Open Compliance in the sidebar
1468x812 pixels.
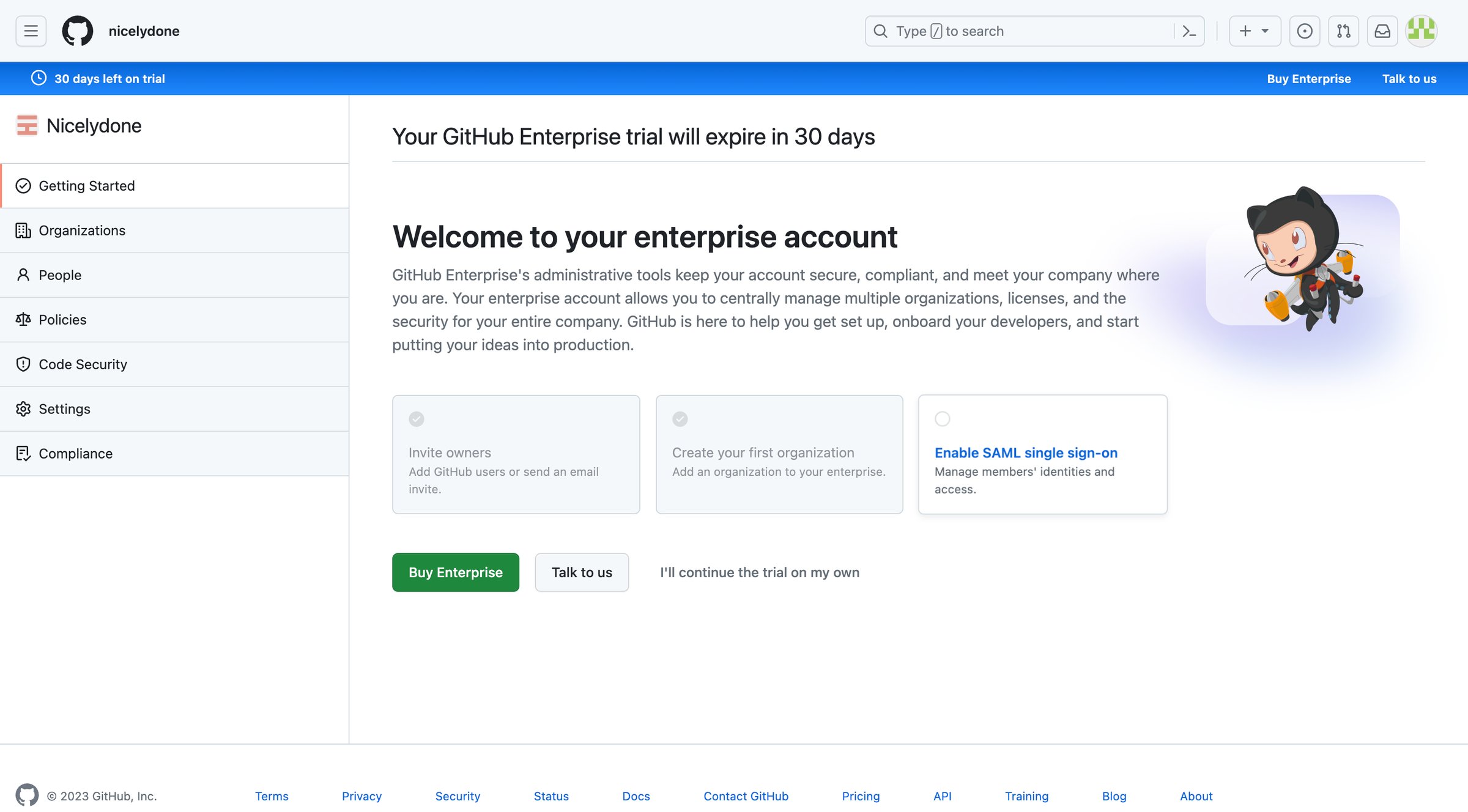[x=175, y=454]
